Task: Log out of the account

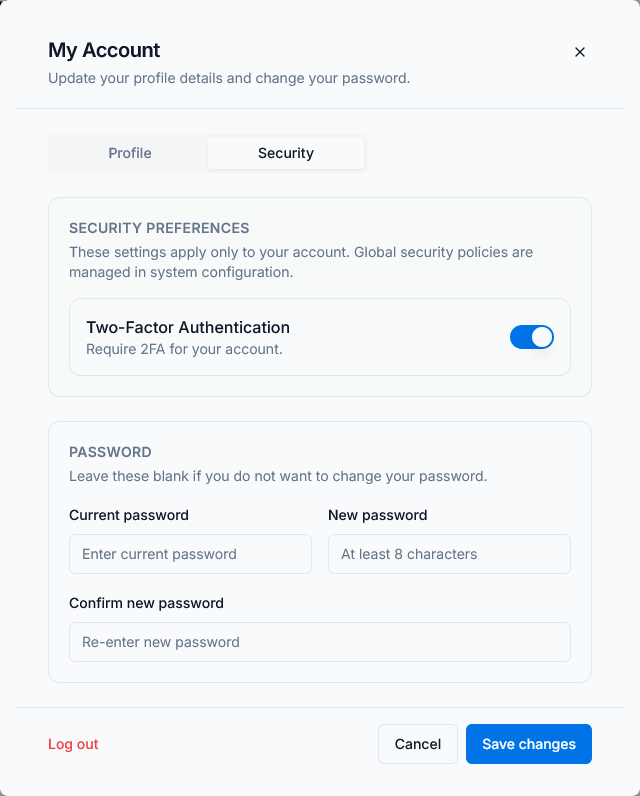Action: tap(73, 744)
